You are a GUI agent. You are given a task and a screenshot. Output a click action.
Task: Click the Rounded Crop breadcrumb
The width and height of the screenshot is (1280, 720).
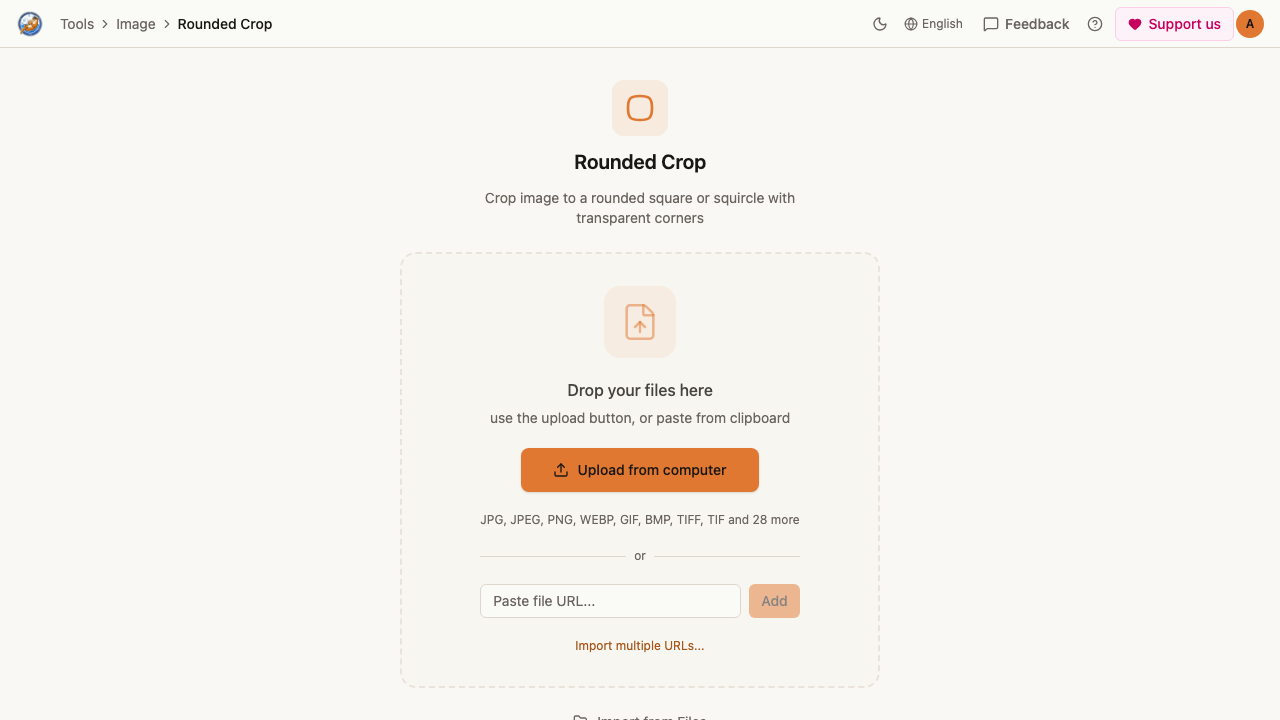[225, 24]
